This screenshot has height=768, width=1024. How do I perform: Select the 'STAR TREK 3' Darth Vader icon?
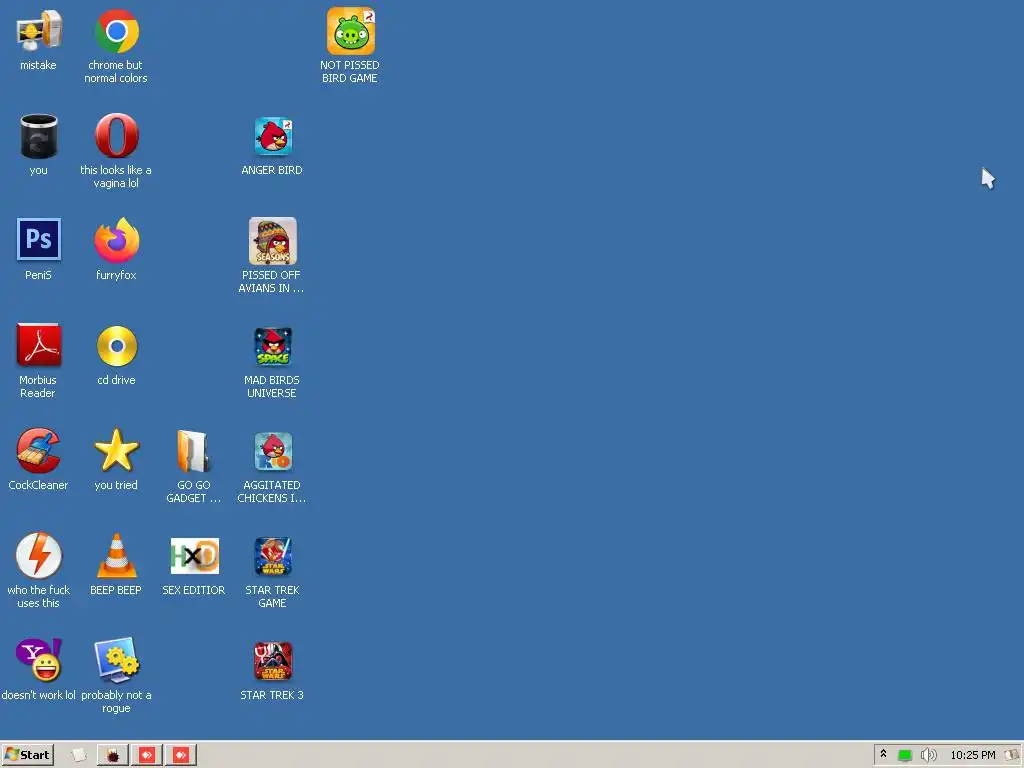pyautogui.click(x=273, y=662)
